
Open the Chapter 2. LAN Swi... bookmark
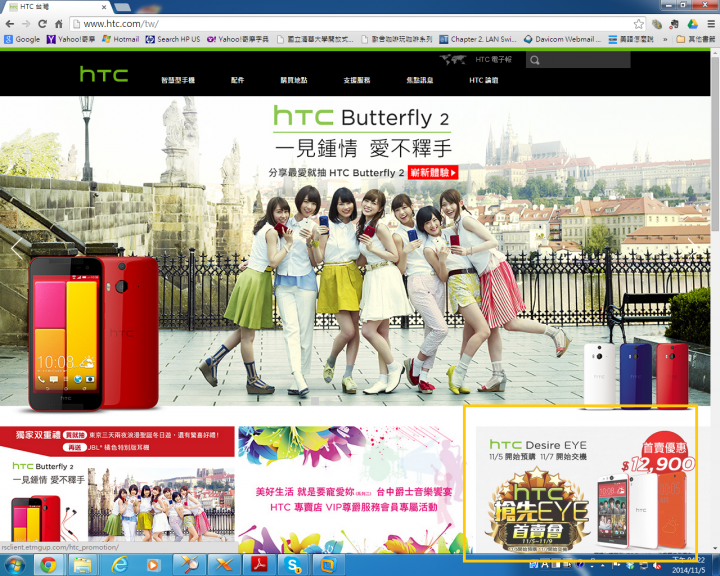[478, 40]
